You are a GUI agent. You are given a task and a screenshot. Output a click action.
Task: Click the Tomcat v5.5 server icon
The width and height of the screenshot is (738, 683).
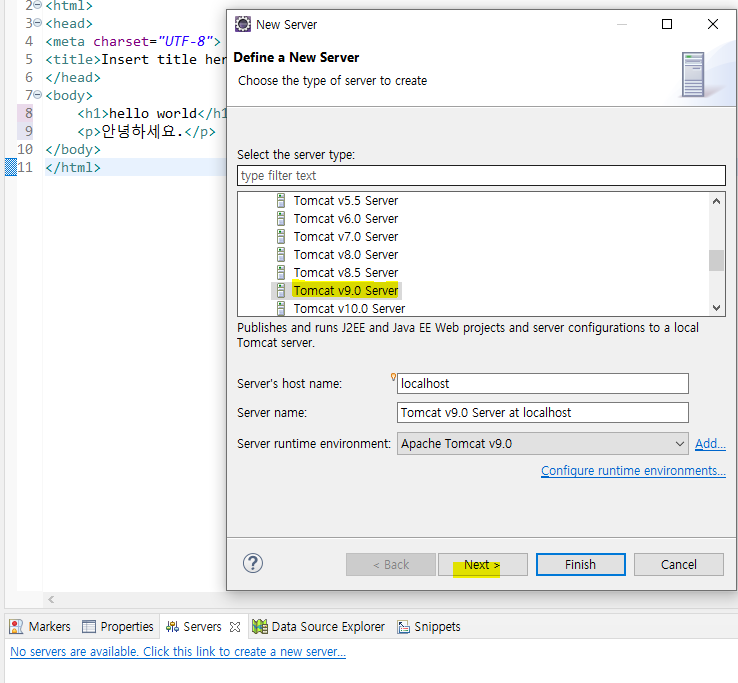pyautogui.click(x=281, y=201)
